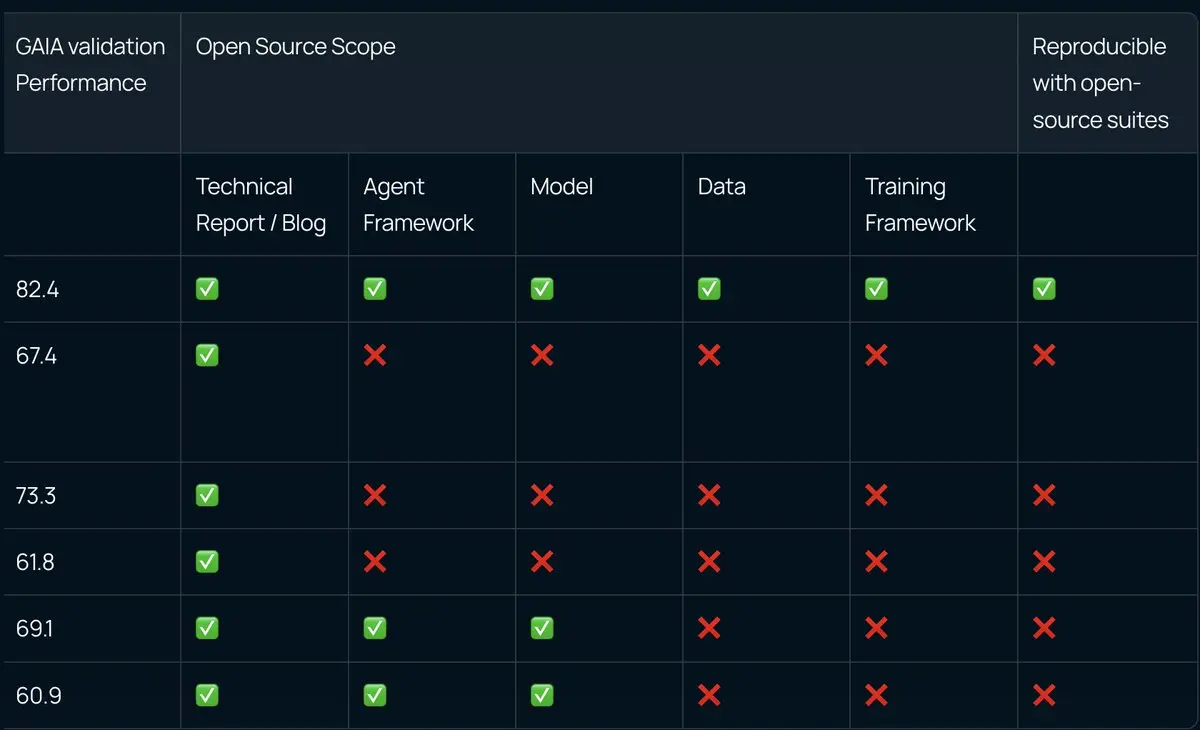The image size is (1200, 730).
Task: Click the red cross for 60.9 Training Framework
Action: (x=876, y=695)
